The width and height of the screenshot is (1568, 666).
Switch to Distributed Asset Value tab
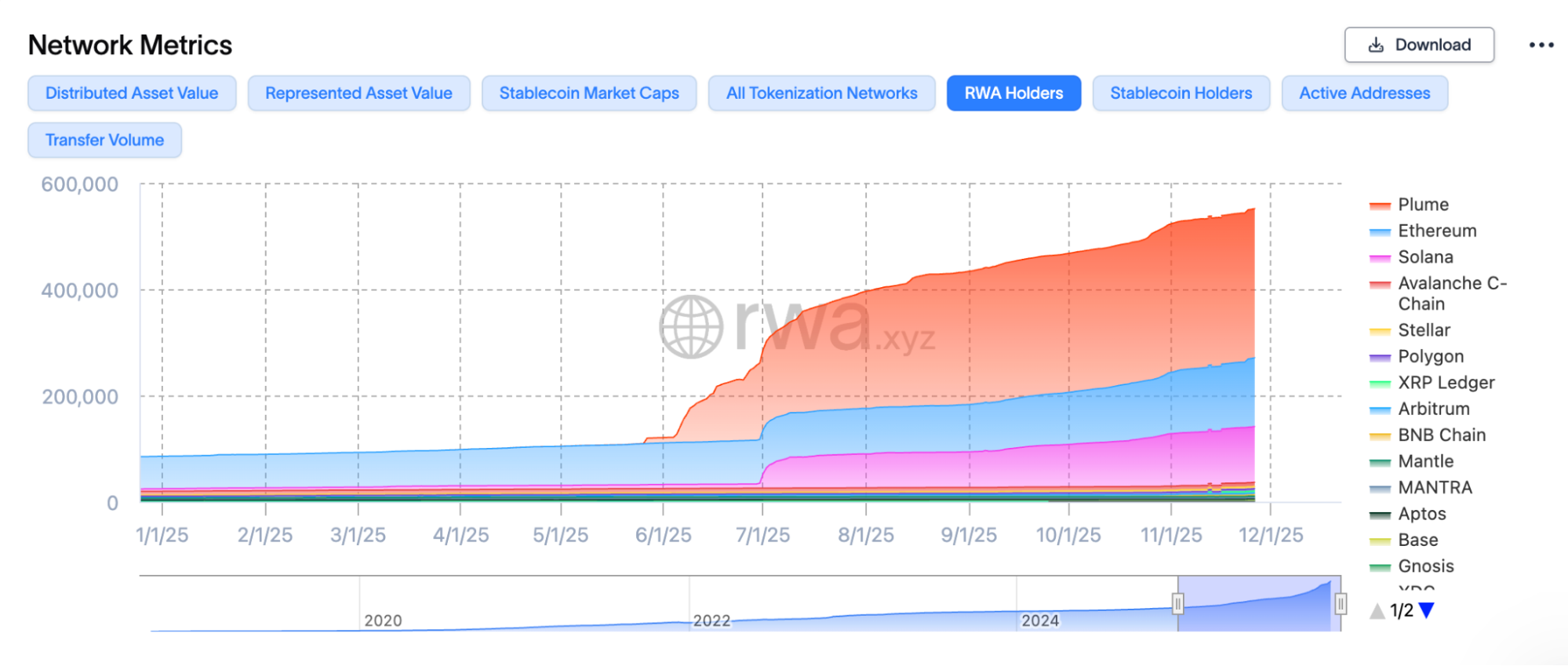(132, 93)
